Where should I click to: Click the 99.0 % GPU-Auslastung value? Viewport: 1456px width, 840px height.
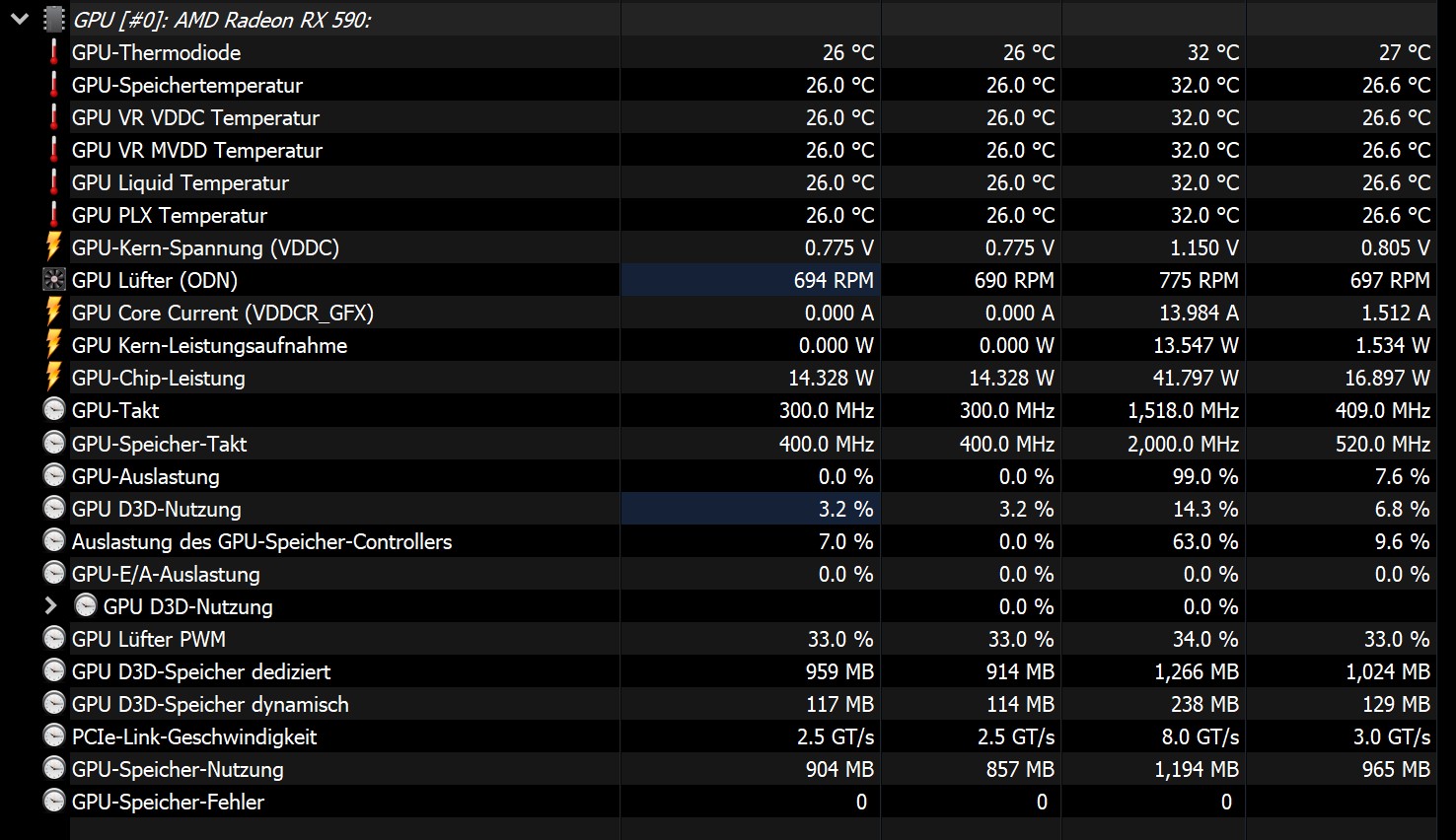click(1204, 476)
